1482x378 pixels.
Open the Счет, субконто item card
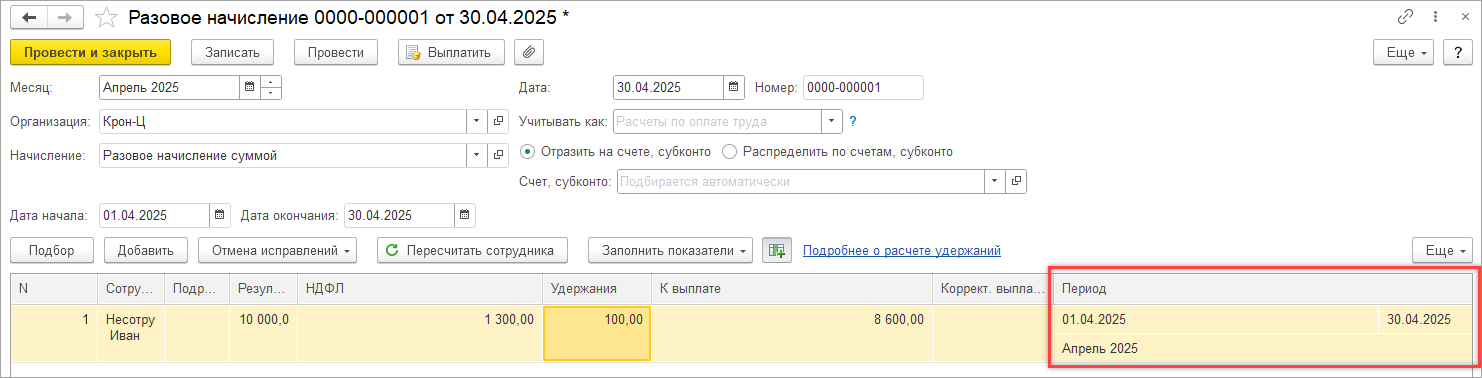[1016, 182]
